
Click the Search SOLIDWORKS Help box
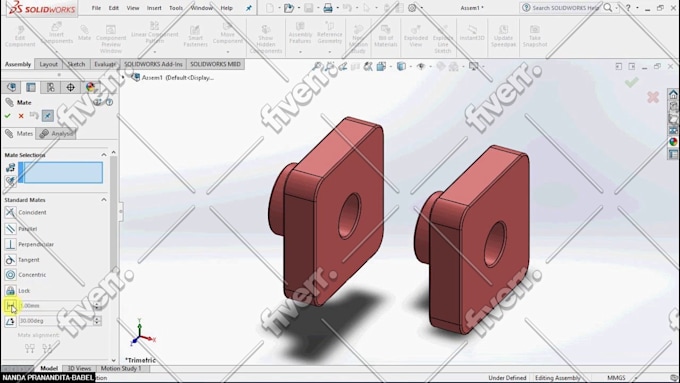(x=561, y=8)
